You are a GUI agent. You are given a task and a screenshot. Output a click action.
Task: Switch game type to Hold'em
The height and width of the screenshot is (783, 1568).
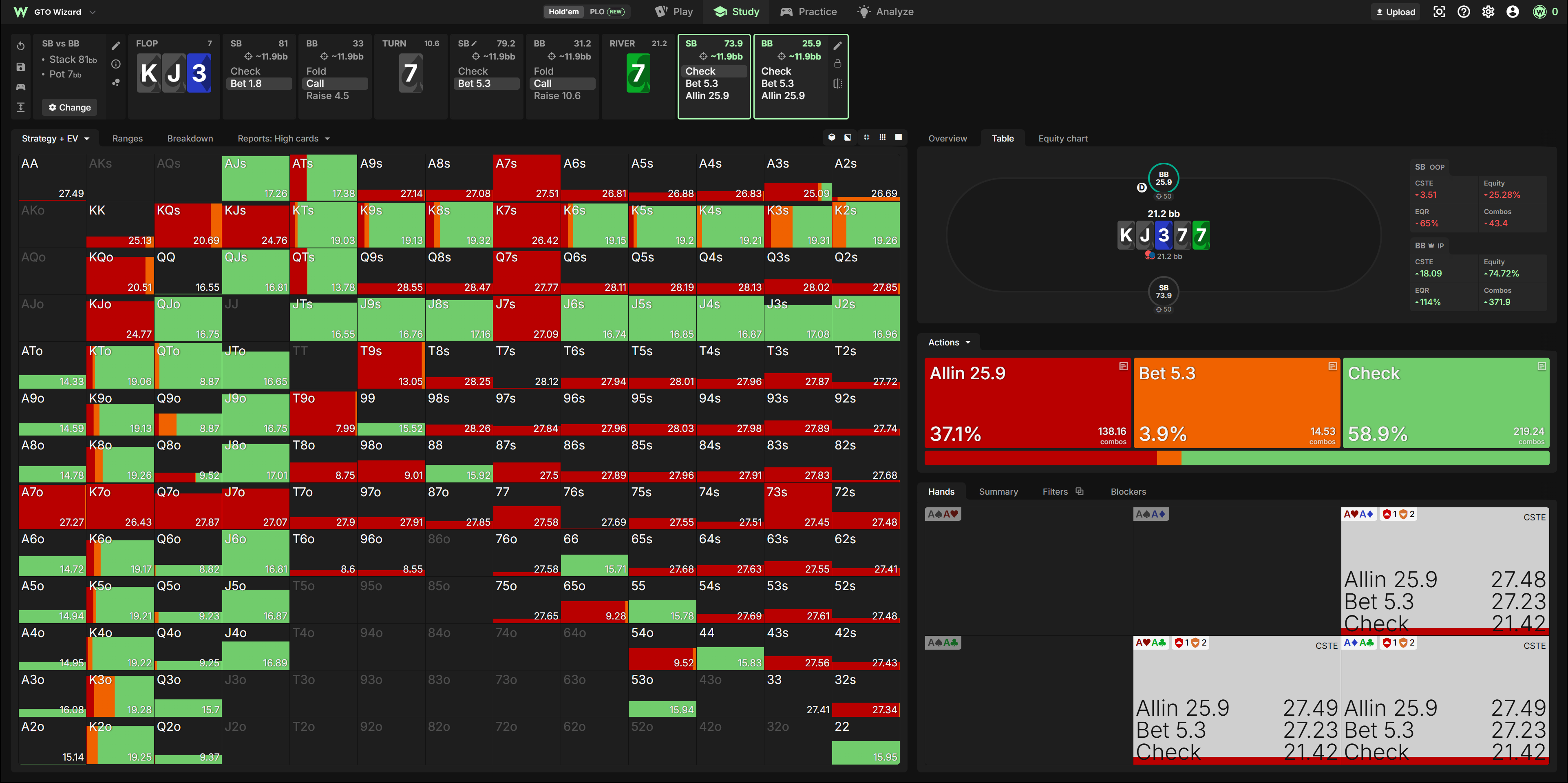pyautogui.click(x=564, y=11)
